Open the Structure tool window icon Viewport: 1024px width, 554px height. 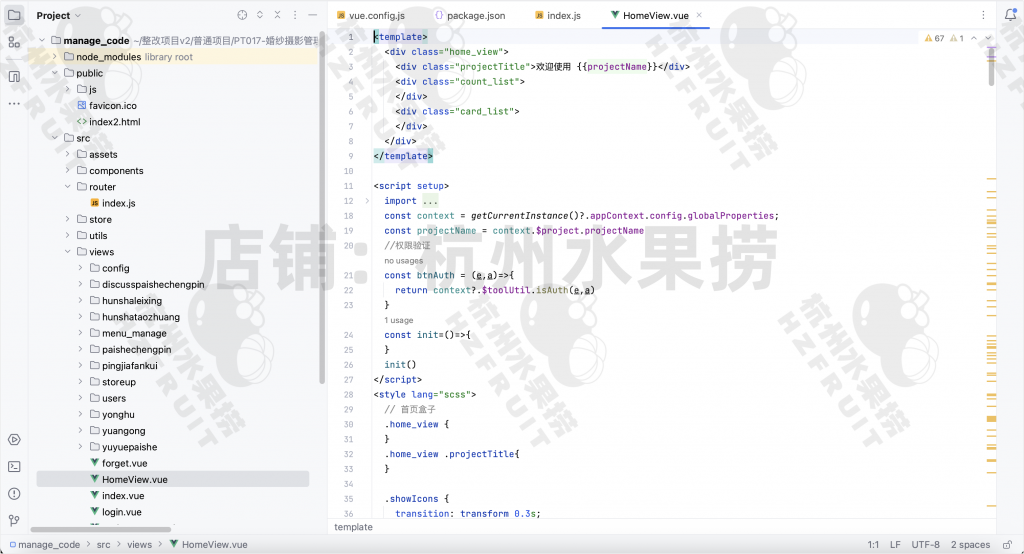tap(14, 42)
